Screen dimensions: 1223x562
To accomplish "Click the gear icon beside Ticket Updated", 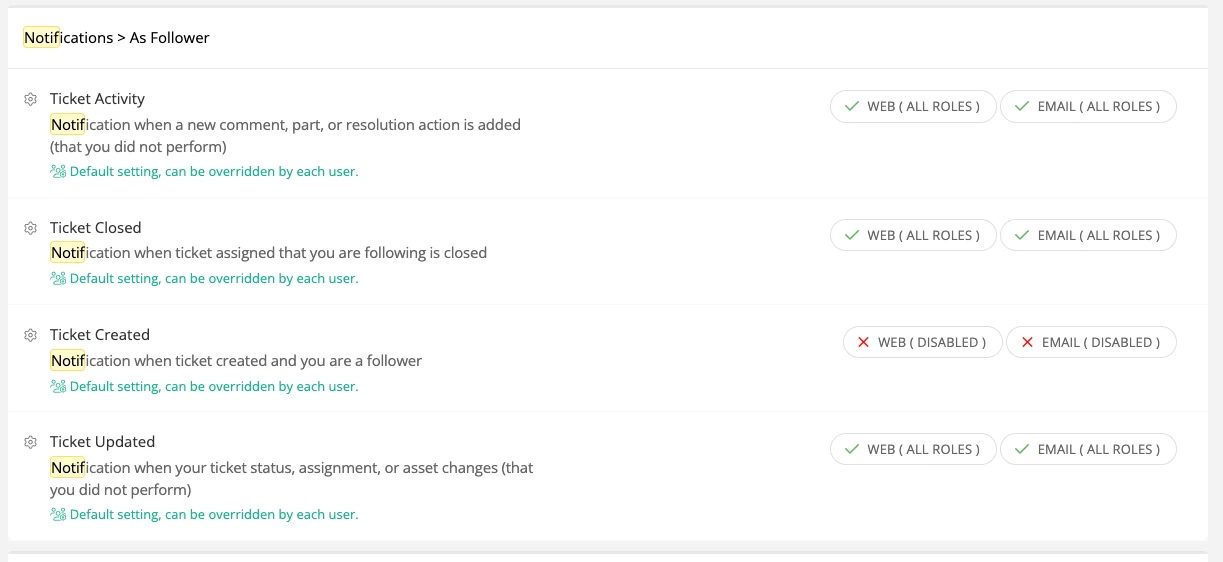I will [30, 442].
